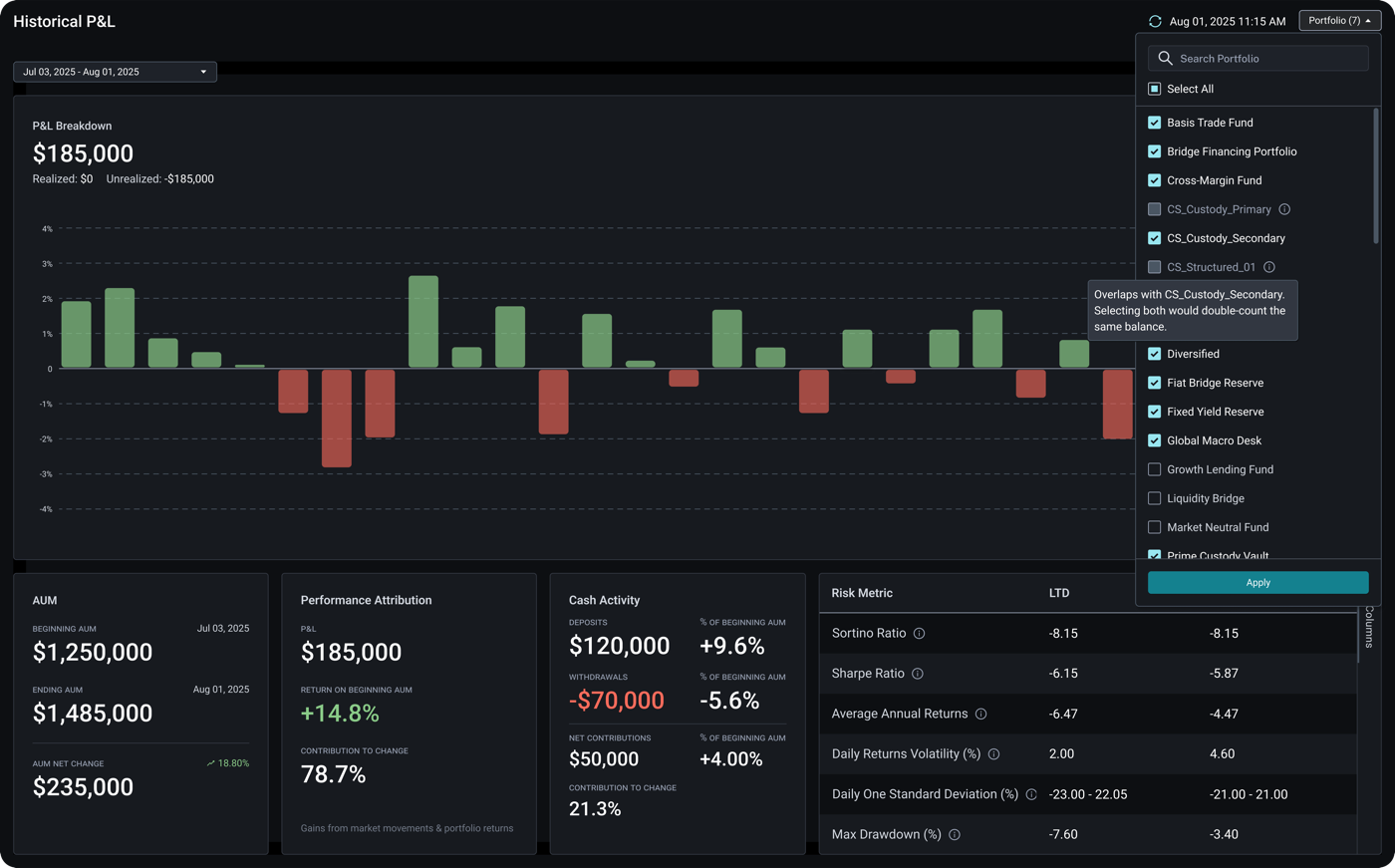Click the magnifier icon in Search Portfolio
This screenshot has height=868, width=1395.
(x=1165, y=59)
